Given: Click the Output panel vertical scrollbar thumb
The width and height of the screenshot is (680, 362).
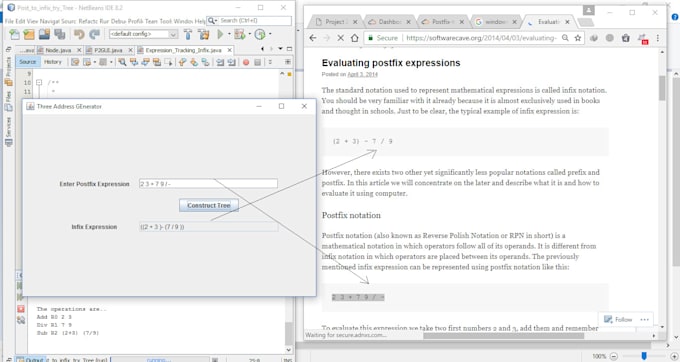Looking at the screenshot, I should pyautogui.click(x=289, y=333).
